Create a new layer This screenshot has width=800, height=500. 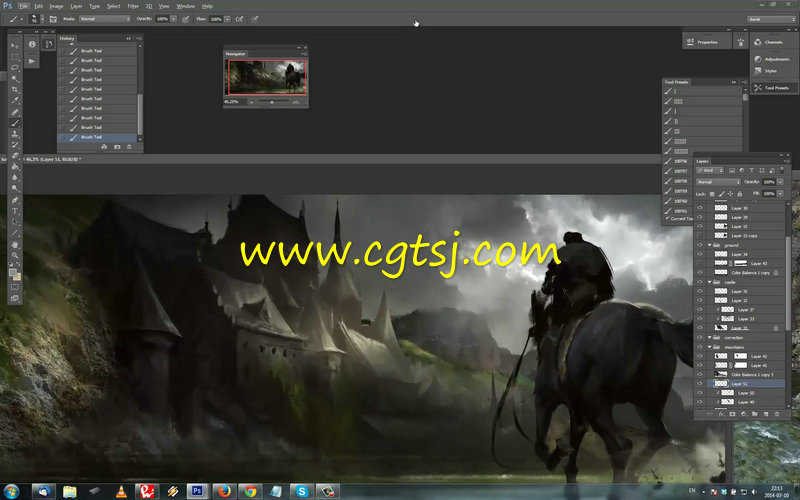point(765,414)
